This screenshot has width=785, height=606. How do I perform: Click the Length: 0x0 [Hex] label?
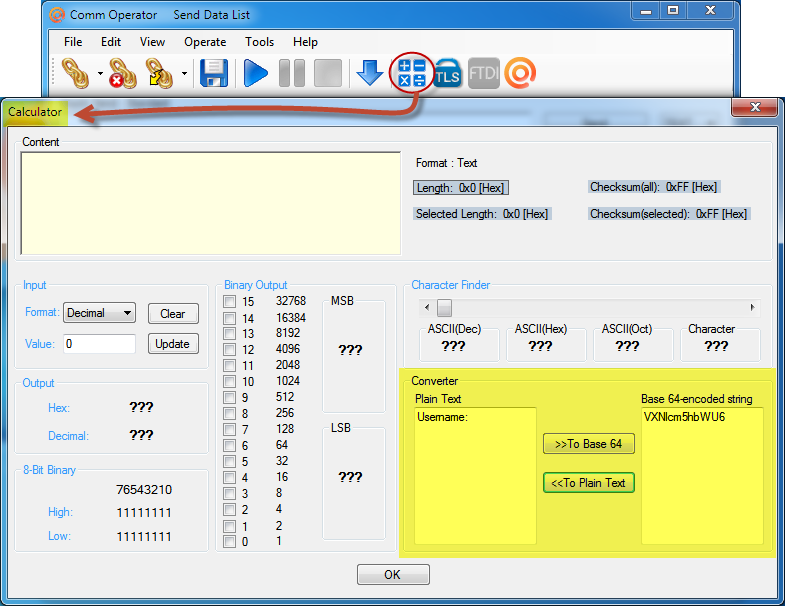pos(461,188)
